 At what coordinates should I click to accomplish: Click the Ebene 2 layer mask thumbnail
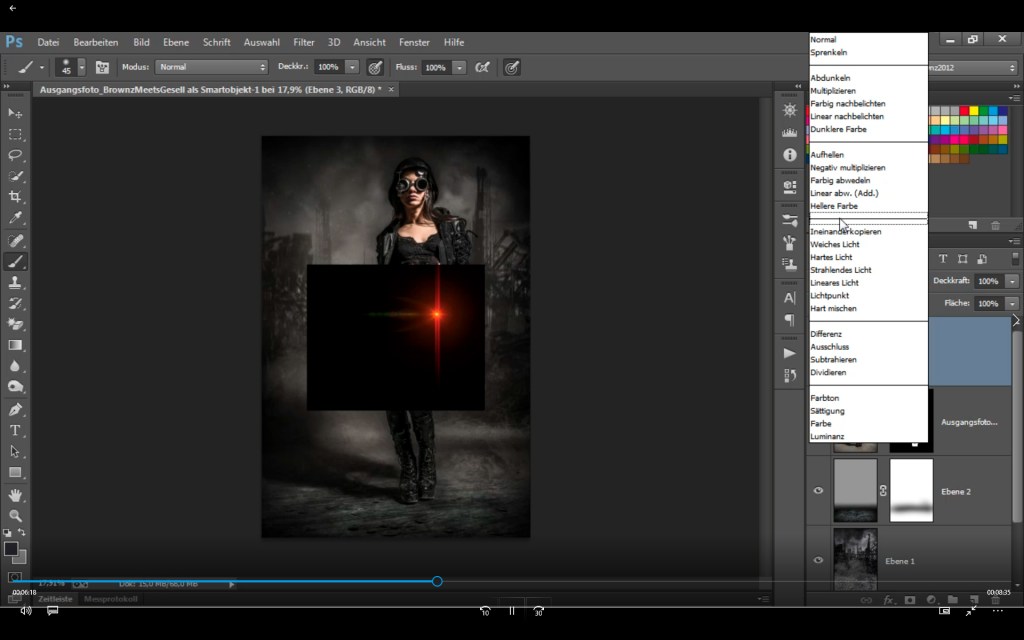(x=910, y=490)
